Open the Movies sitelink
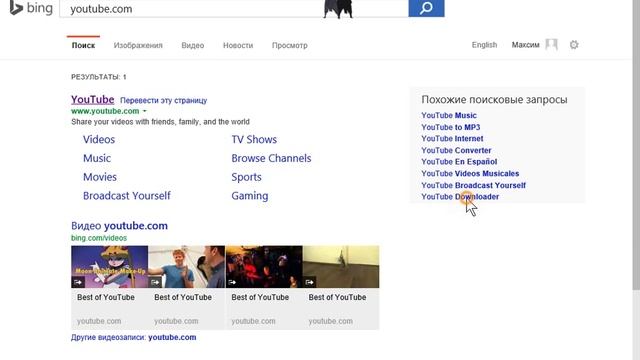Viewport: 640px width, 360px height. pyautogui.click(x=100, y=177)
